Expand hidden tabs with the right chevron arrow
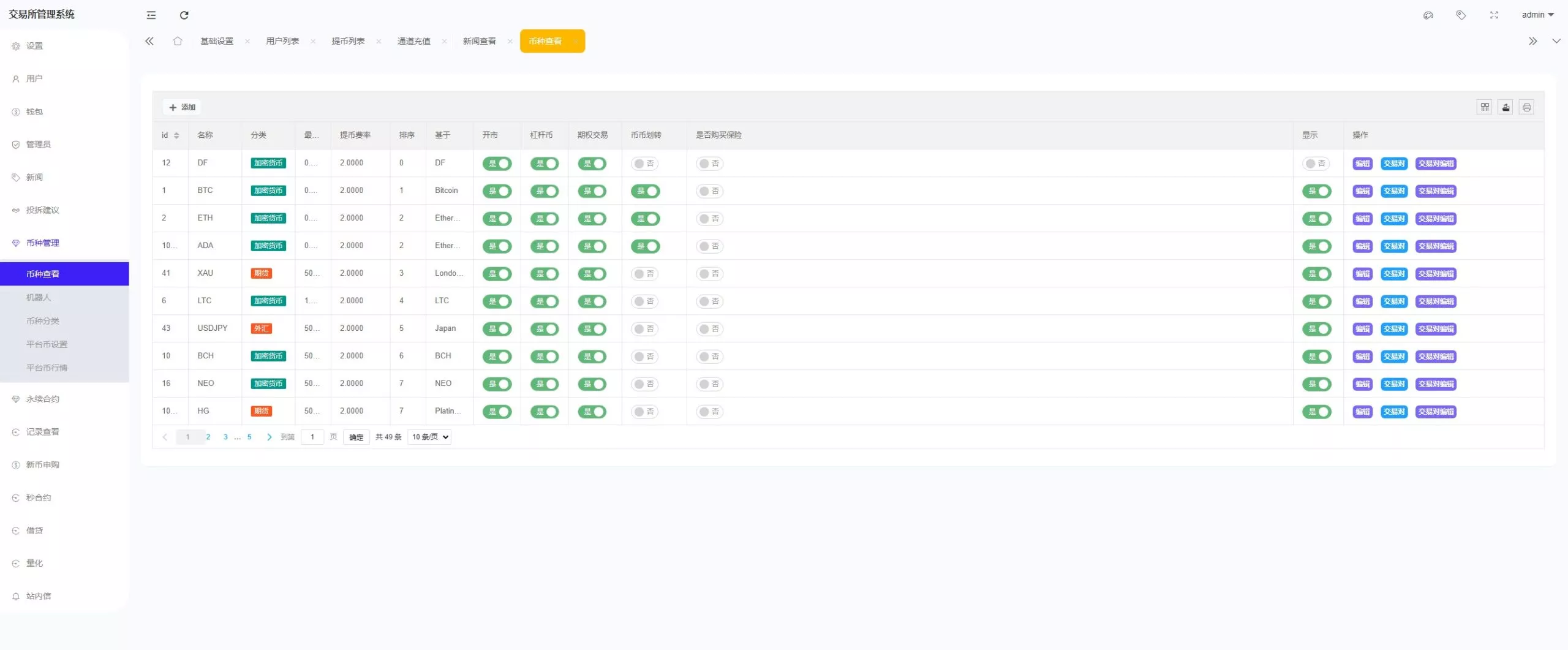This screenshot has height=650, width=1568. click(1533, 41)
